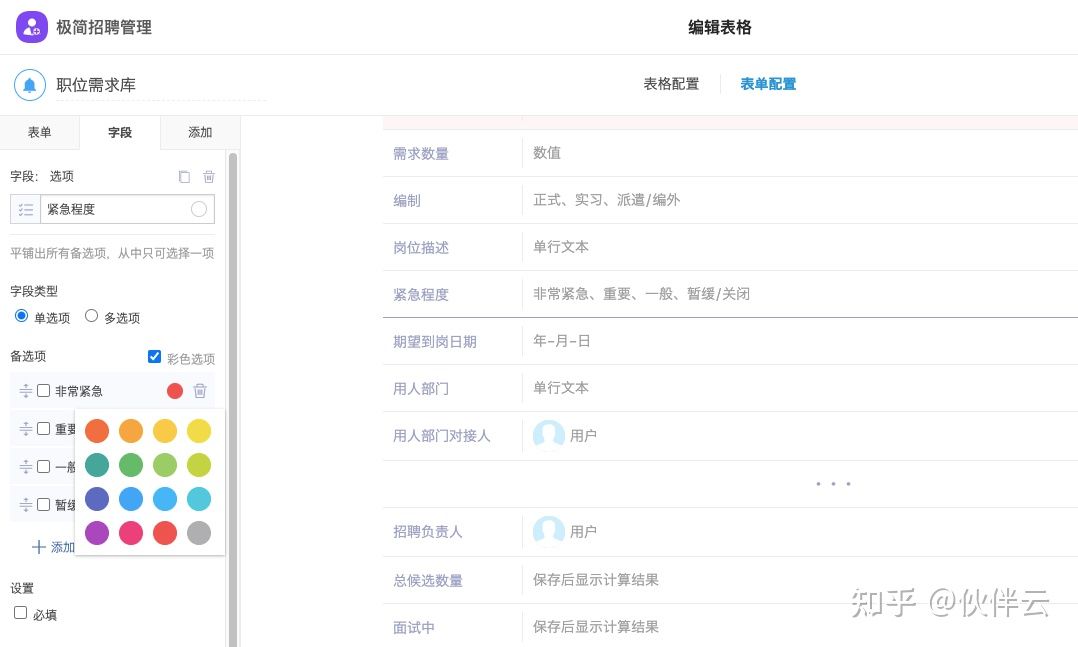Click the bell icon beside 职位需求库
Screen dimensions: 1078x647
(30, 85)
